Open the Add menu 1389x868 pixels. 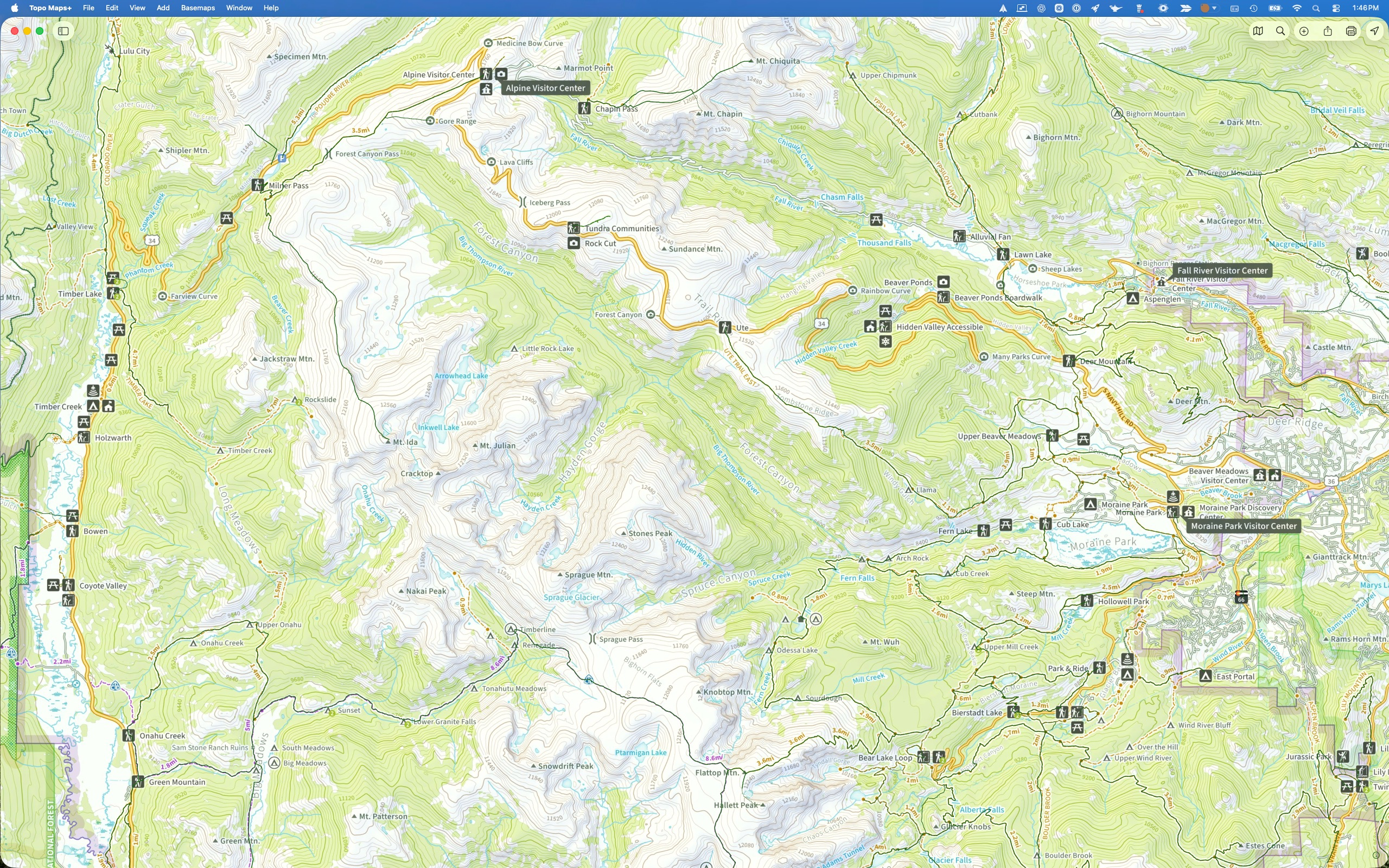tap(163, 8)
